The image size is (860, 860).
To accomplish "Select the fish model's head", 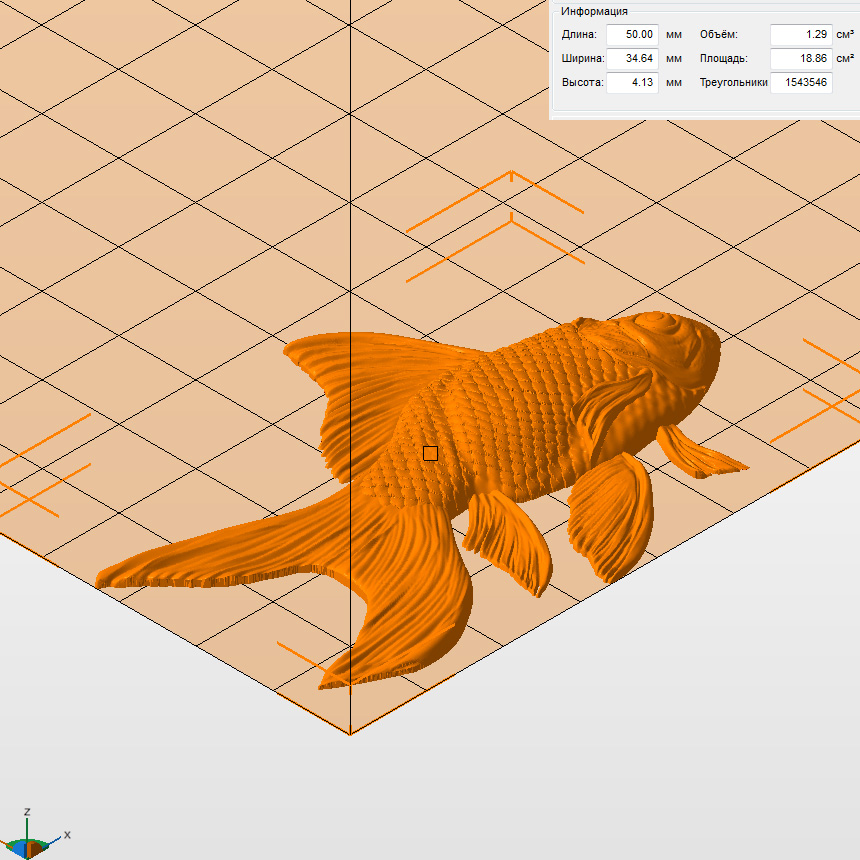I will [675, 350].
